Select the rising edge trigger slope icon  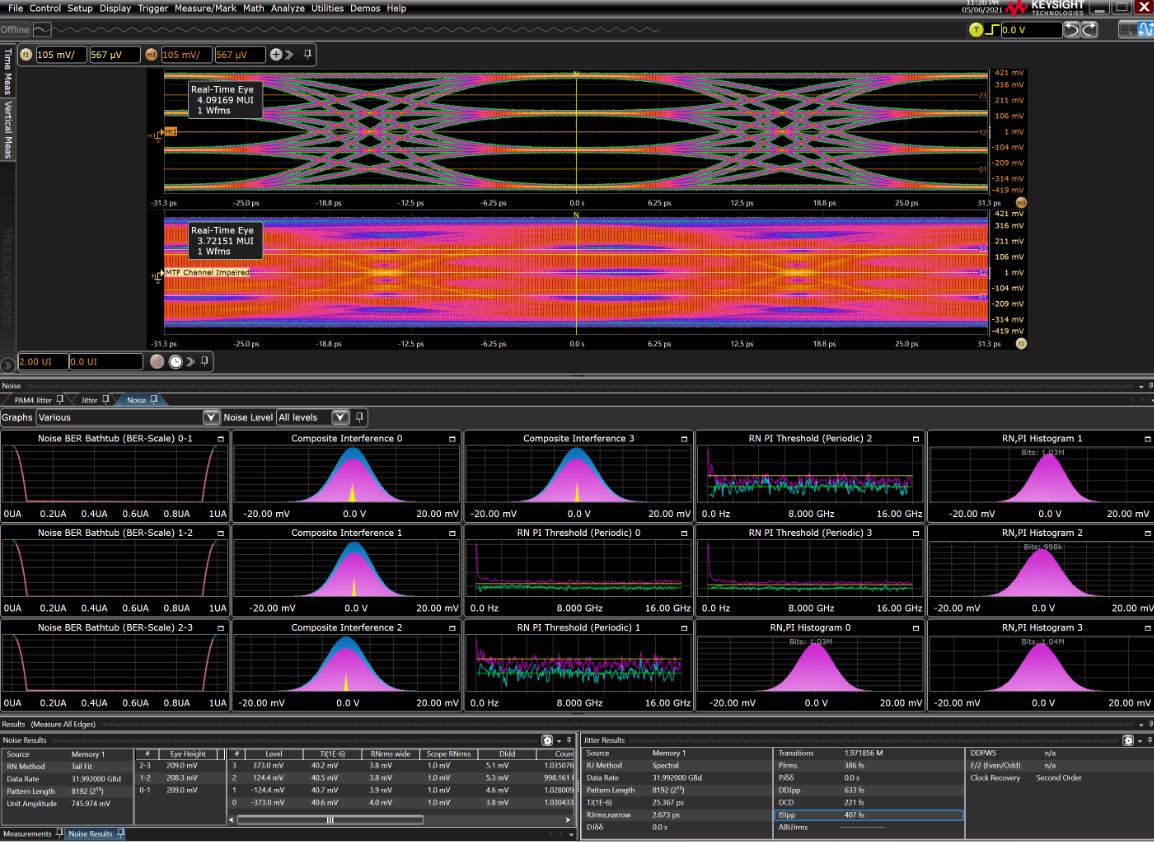[x=993, y=29]
